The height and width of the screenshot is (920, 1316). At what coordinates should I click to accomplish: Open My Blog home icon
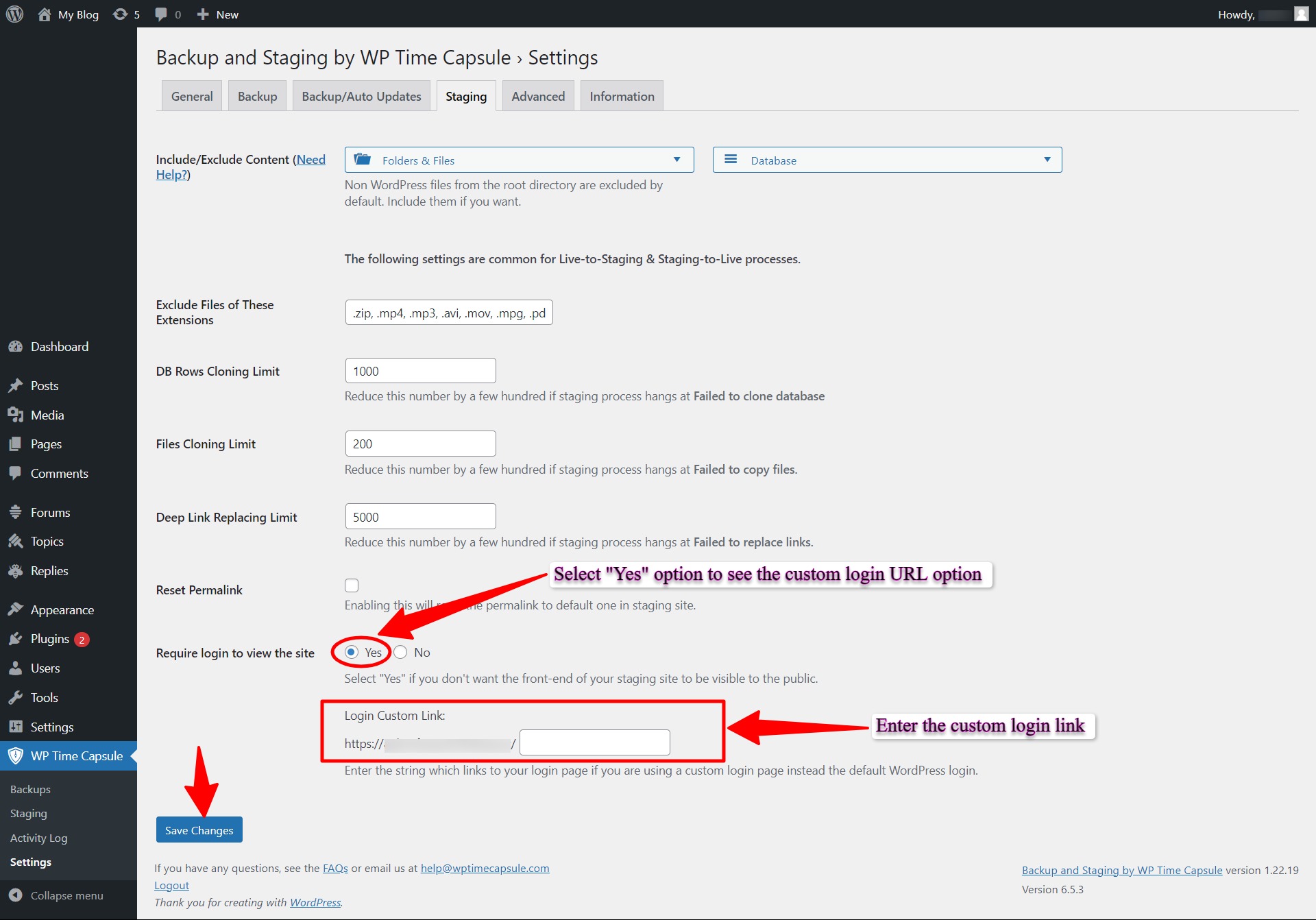pyautogui.click(x=45, y=14)
